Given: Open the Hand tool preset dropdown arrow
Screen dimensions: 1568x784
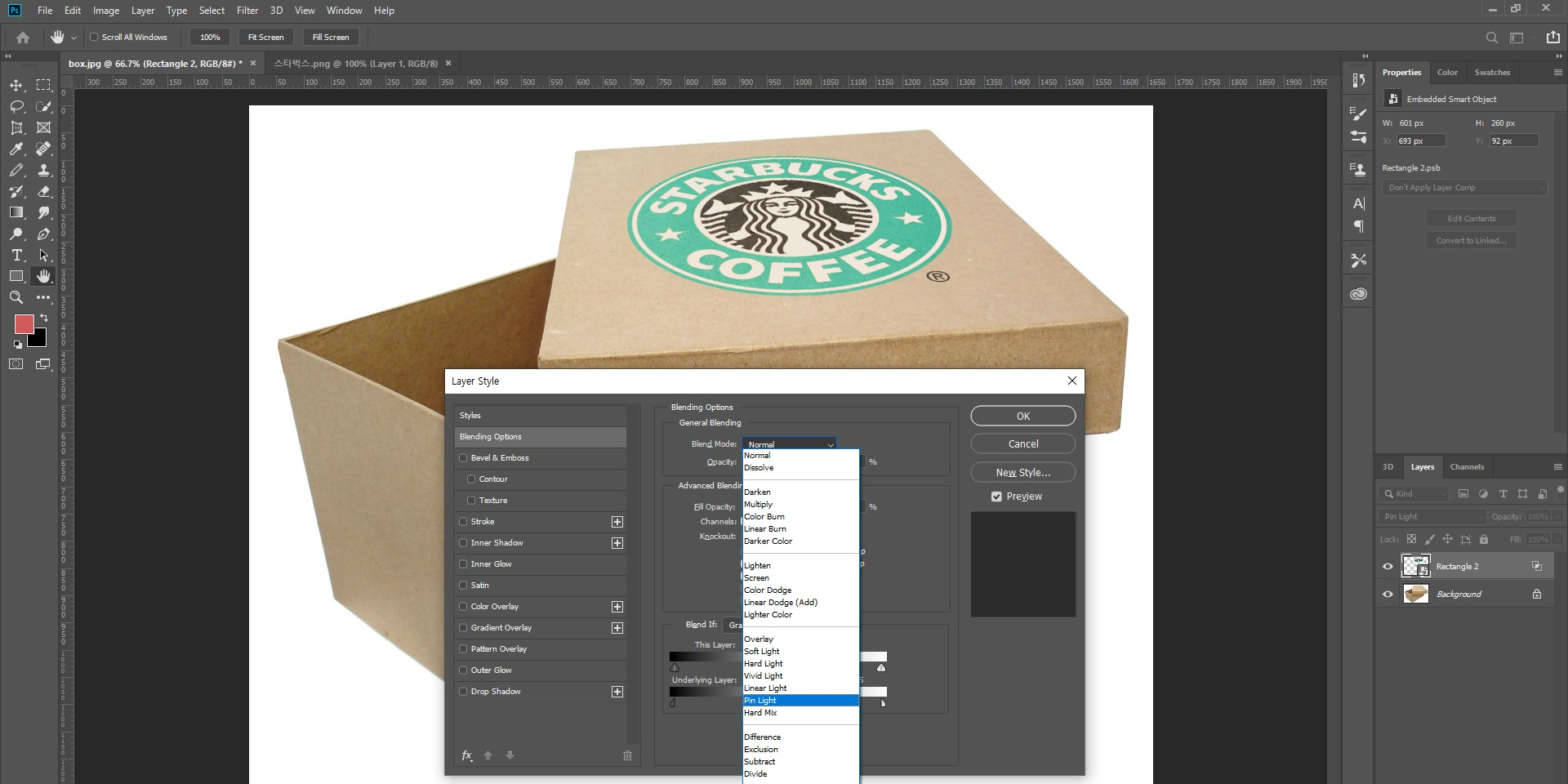Looking at the screenshot, I should point(73,38).
